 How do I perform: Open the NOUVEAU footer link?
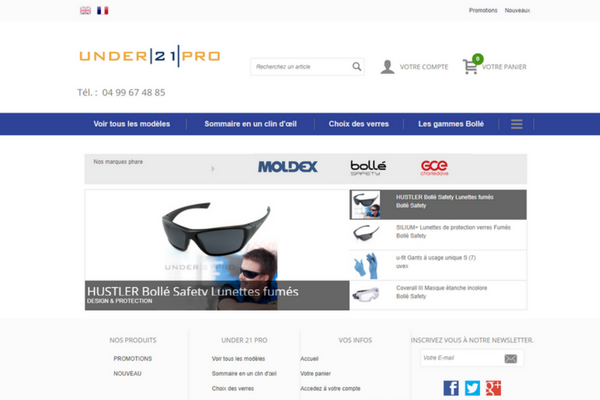click(x=127, y=374)
